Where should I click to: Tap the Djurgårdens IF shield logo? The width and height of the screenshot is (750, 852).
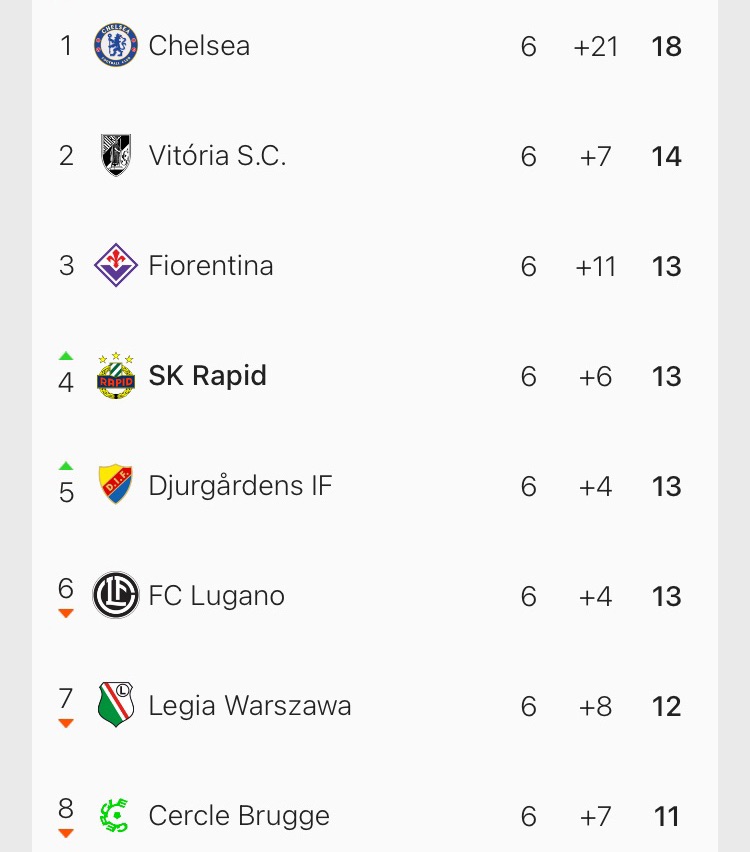[x=115, y=486]
